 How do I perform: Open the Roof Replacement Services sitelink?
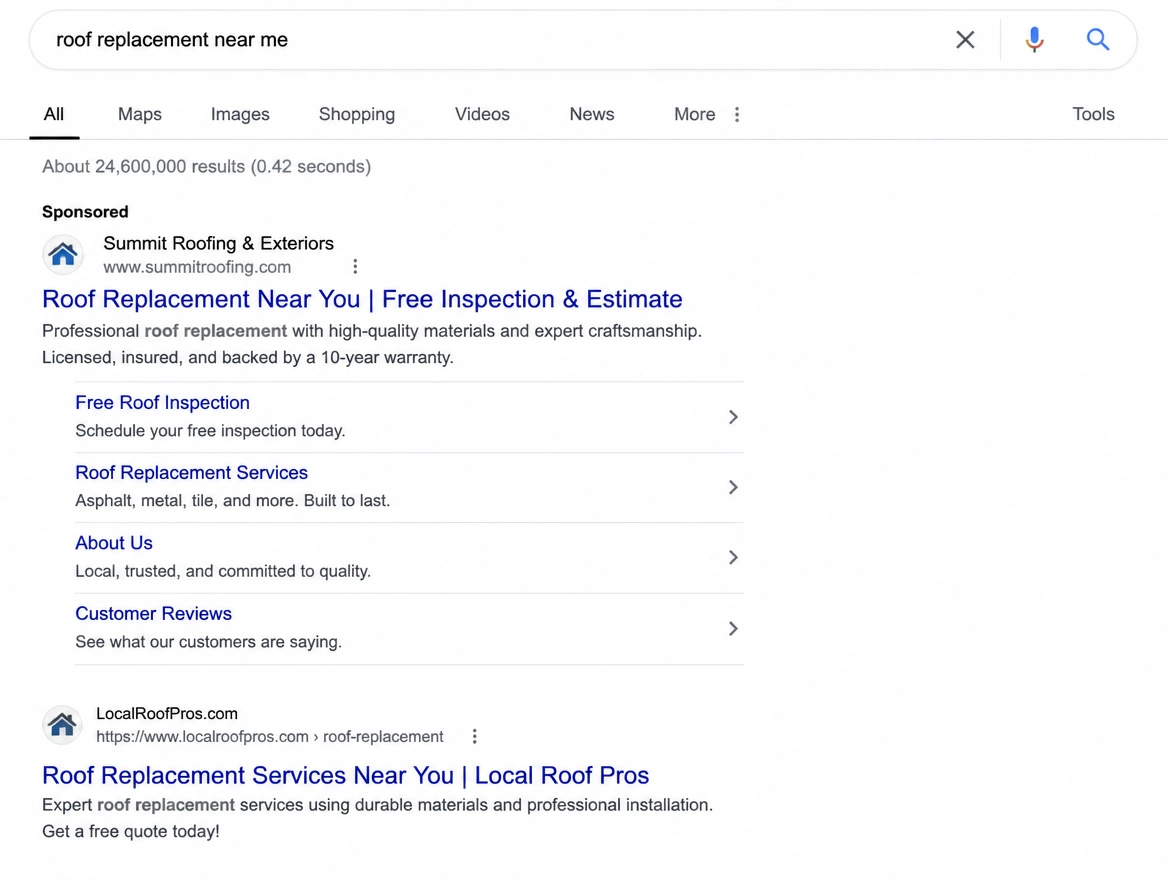click(x=191, y=472)
